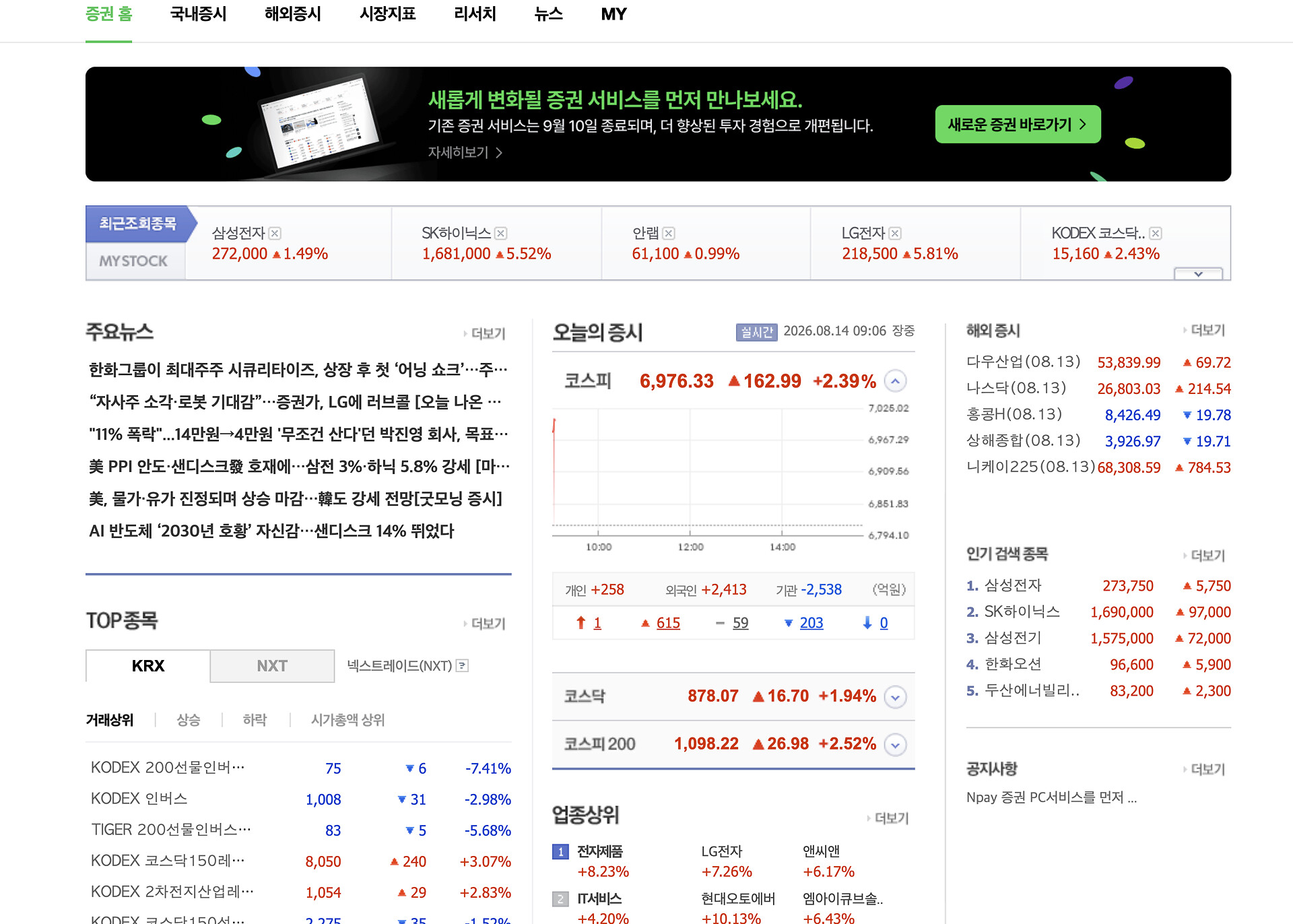The image size is (1293, 924).
Task: Select the 상승 filter in TOP종목
Action: pyautogui.click(x=189, y=720)
